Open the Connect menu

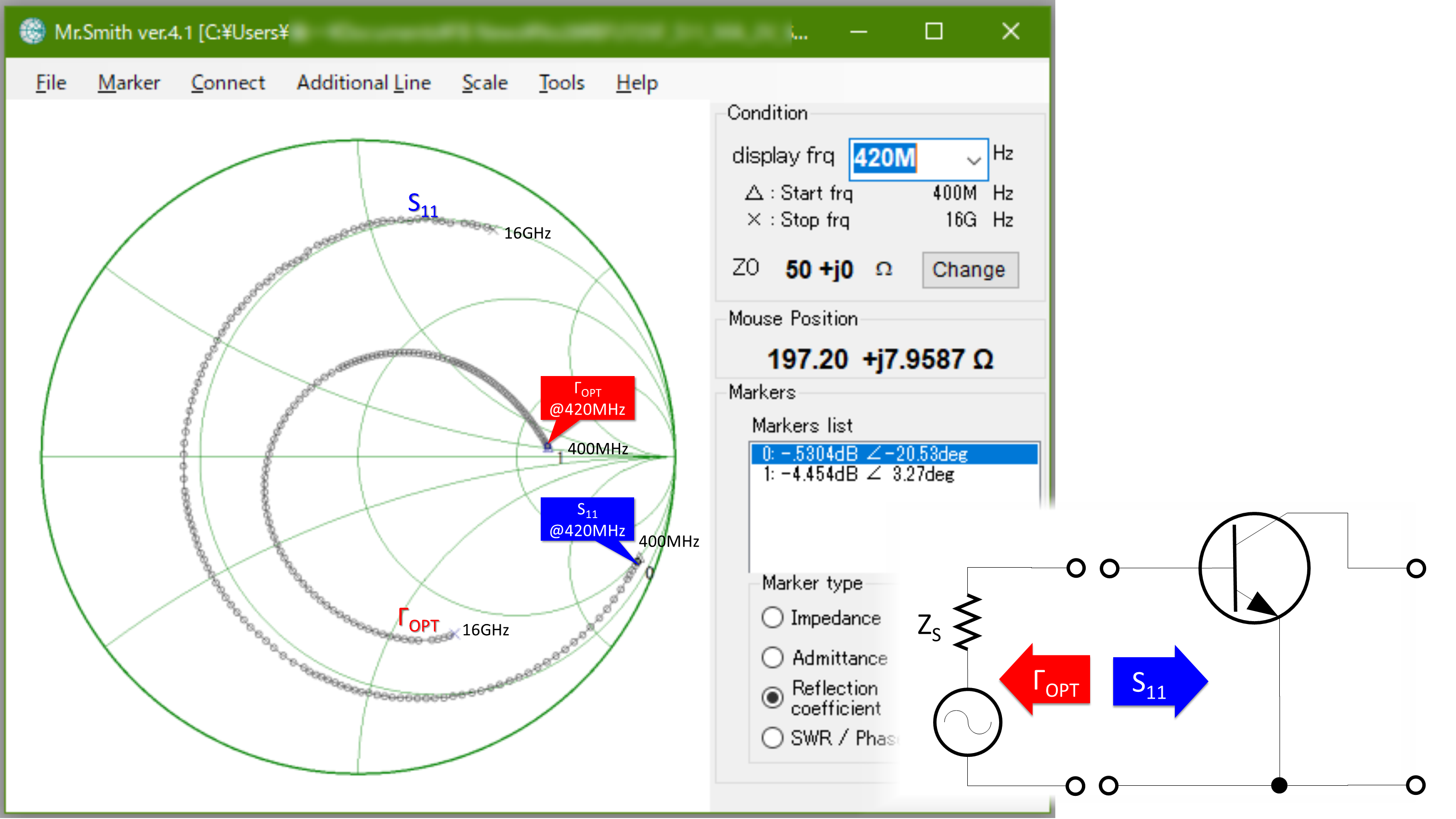228,82
